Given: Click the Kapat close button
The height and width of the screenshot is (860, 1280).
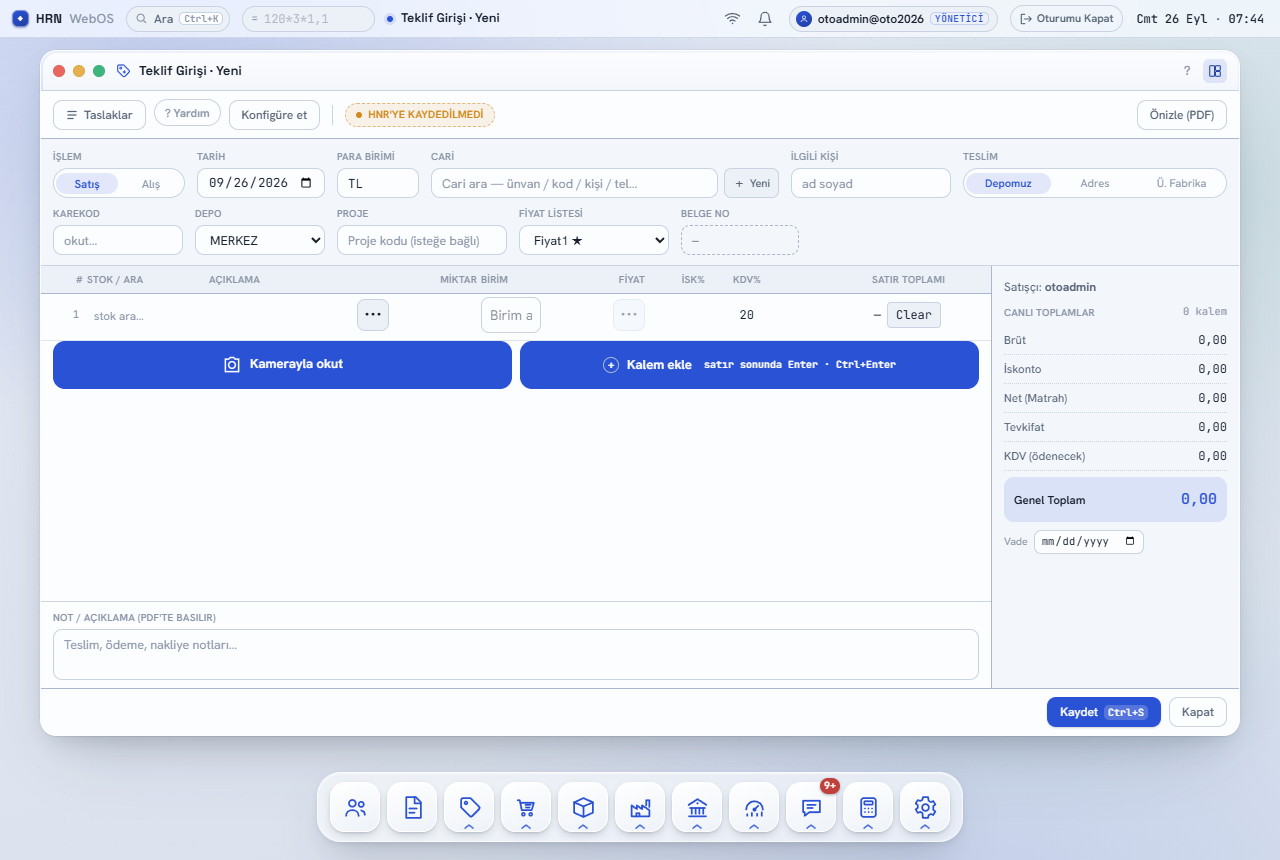Looking at the screenshot, I should [1198, 712].
